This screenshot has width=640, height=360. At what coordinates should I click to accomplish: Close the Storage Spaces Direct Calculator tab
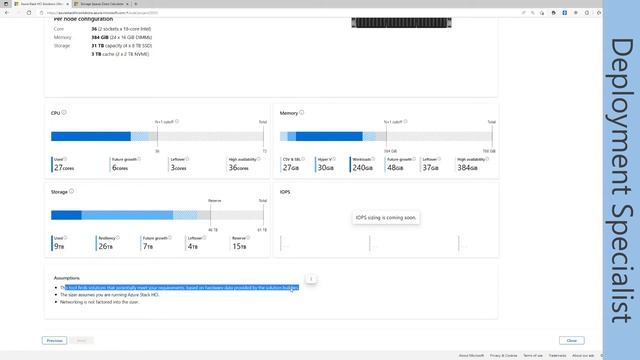pos(127,4)
